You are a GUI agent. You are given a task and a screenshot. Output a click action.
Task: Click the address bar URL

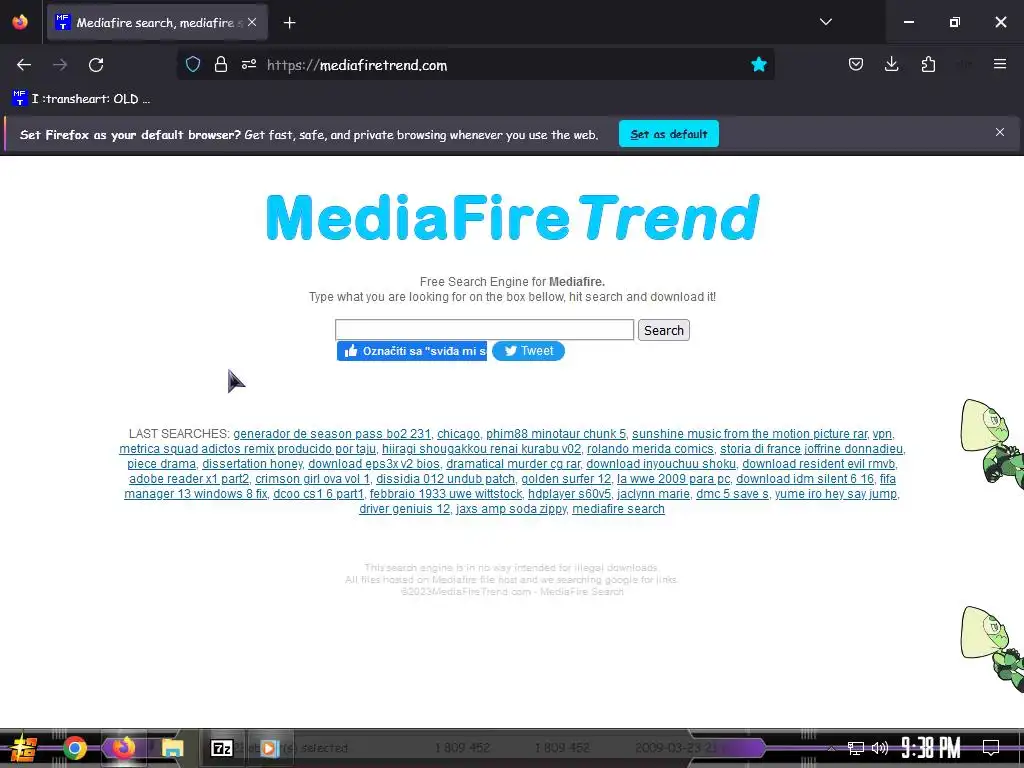(357, 65)
